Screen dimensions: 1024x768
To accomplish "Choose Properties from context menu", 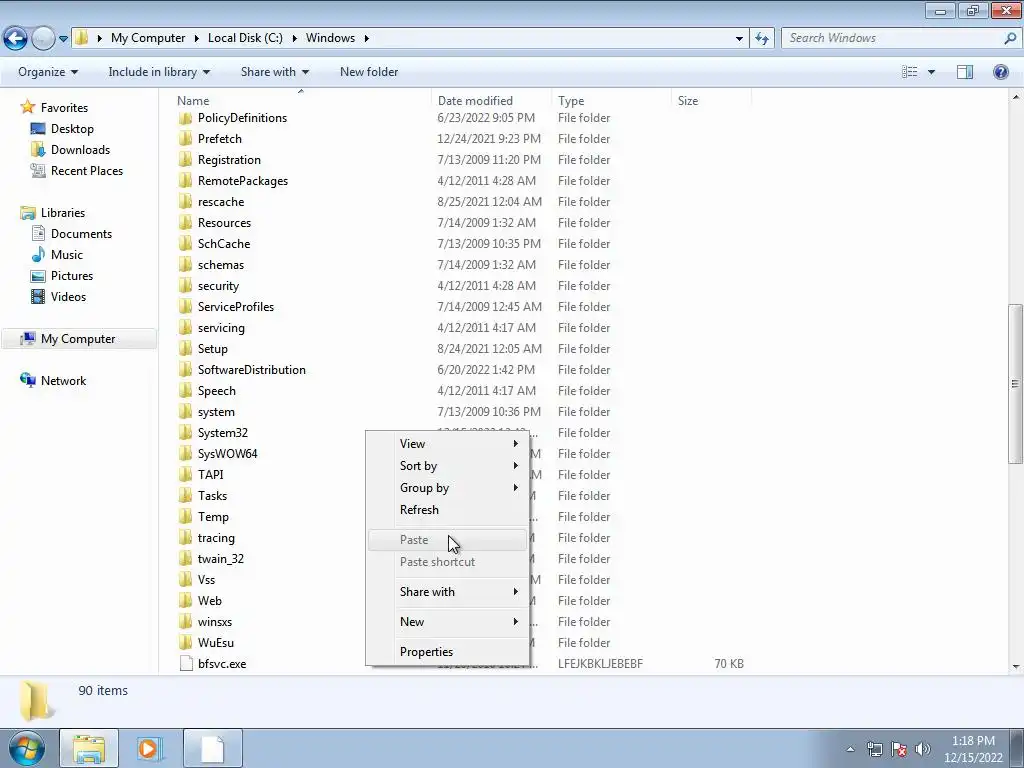I will 447,652.
